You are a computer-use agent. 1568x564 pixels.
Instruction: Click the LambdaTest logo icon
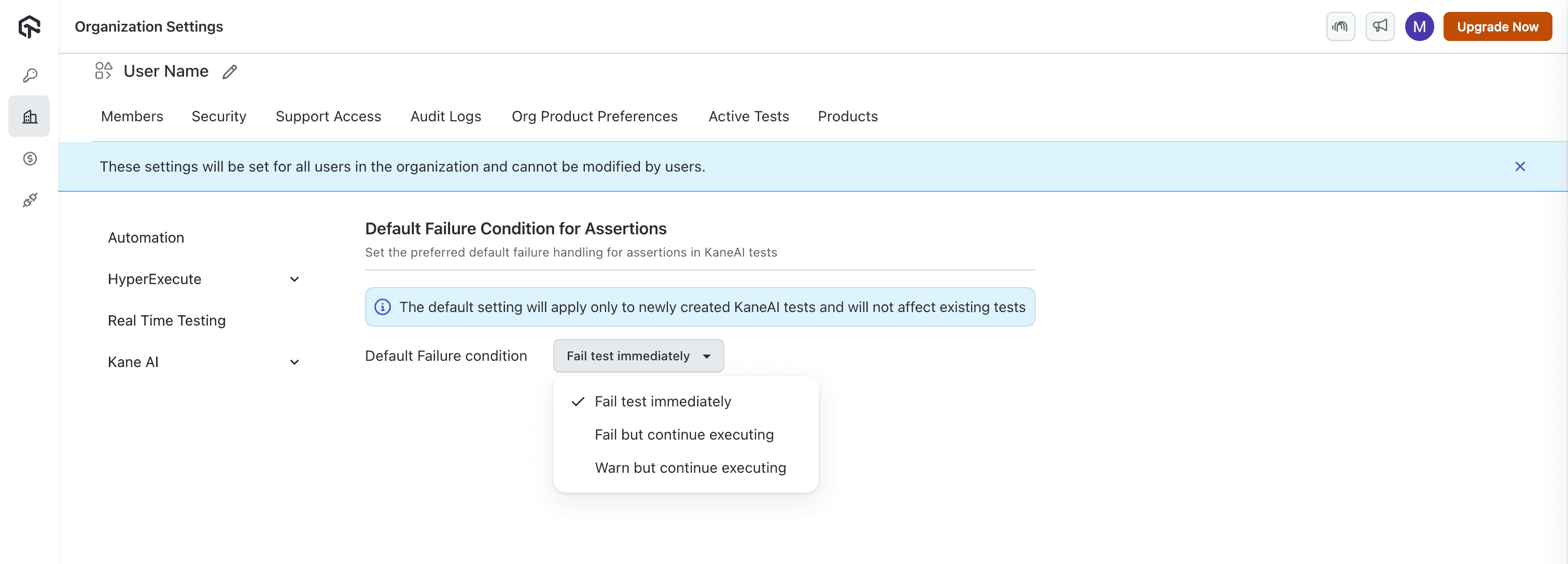click(29, 27)
